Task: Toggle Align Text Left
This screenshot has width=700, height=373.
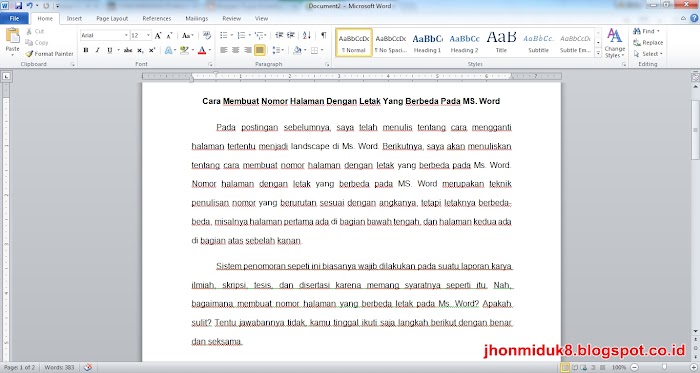Action: click(x=224, y=50)
